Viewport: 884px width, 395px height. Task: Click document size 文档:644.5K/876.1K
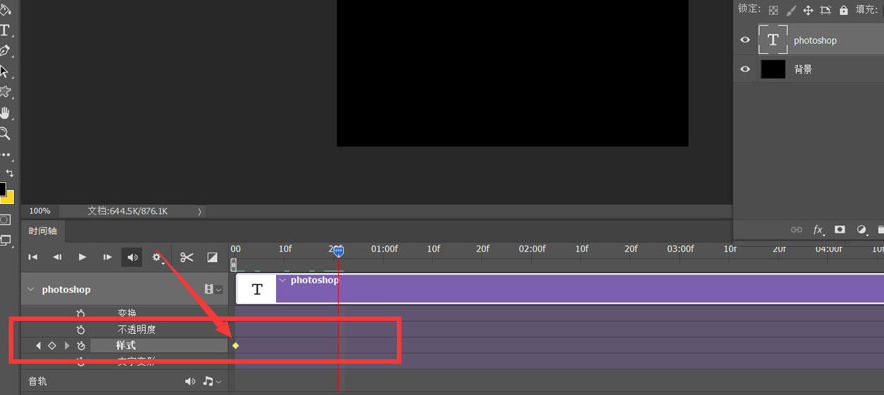click(127, 211)
